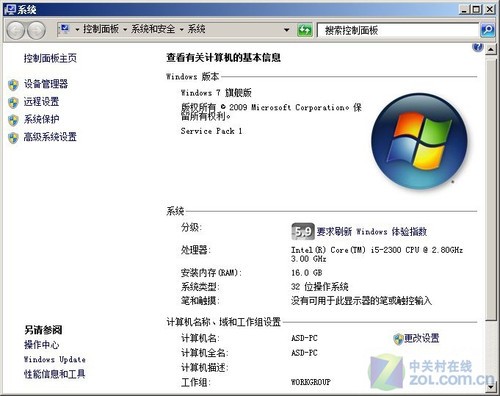Click the Back navigation arrow button
The height and width of the screenshot is (396, 500).
pyautogui.click(x=15, y=30)
